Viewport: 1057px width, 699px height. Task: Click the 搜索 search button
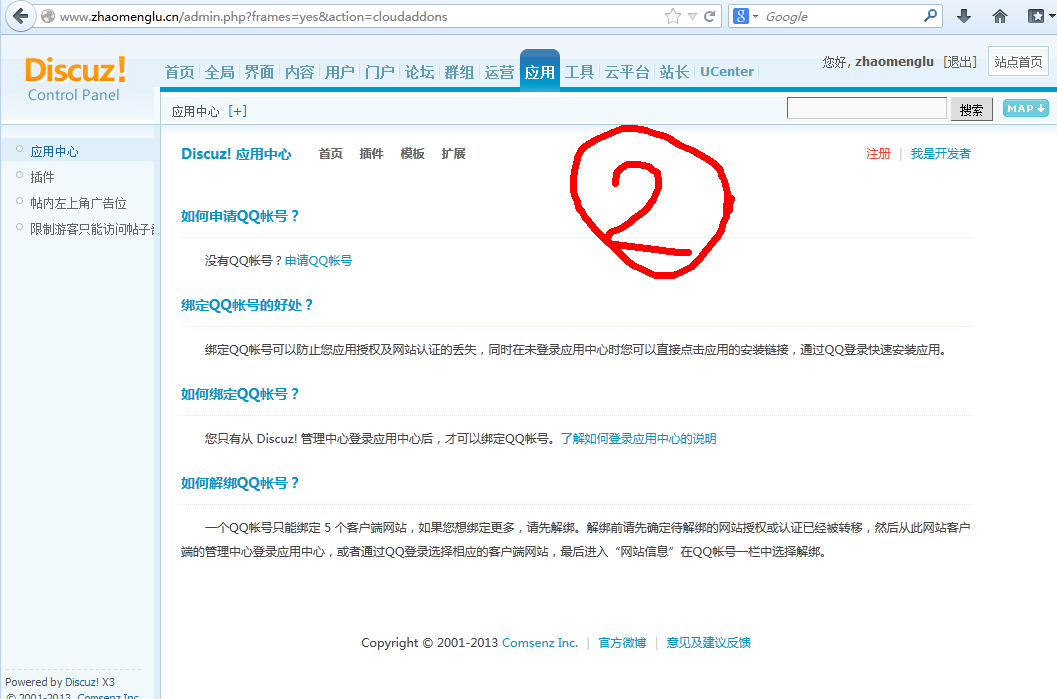pyautogui.click(x=971, y=109)
